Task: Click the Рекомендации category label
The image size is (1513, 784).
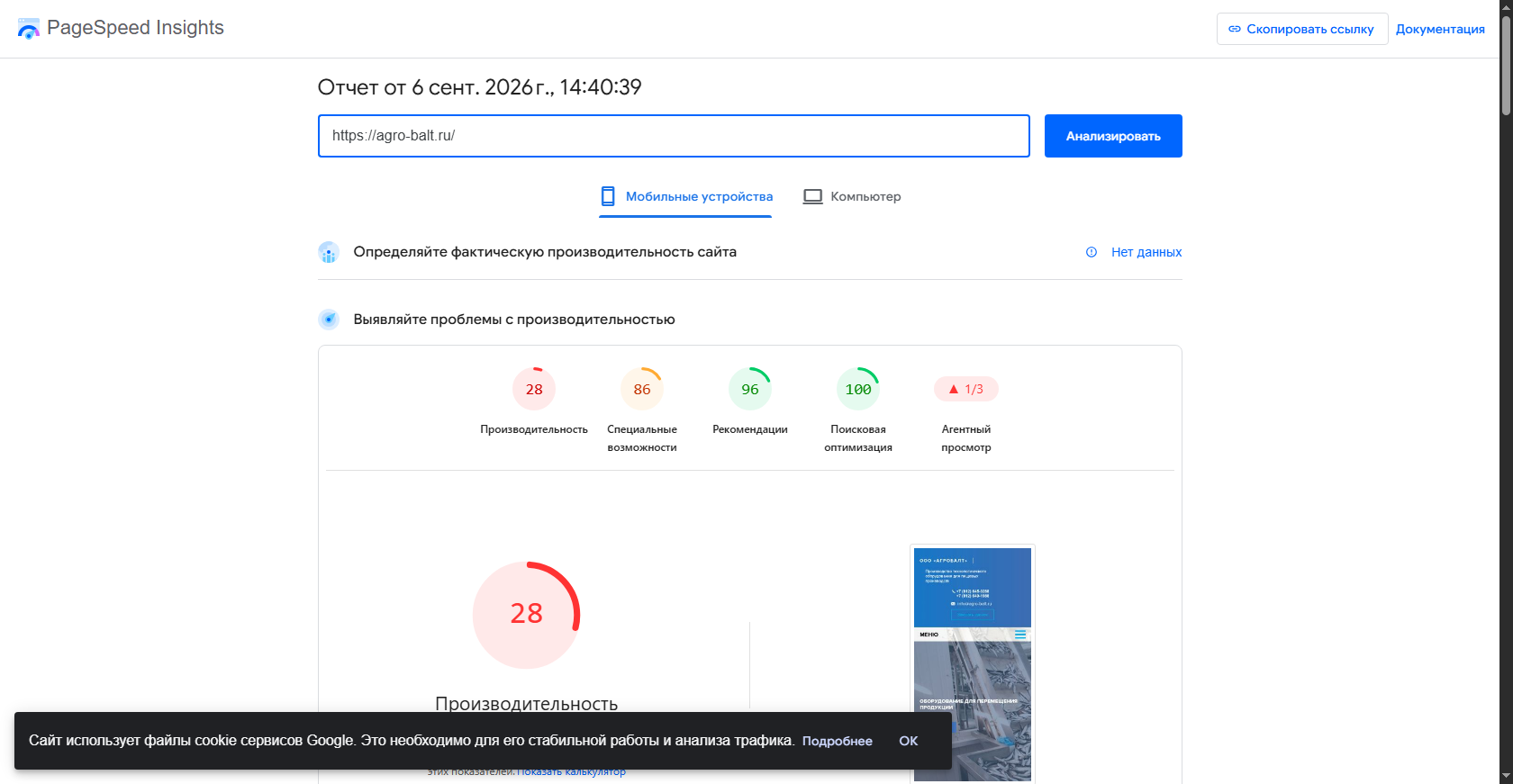Action: [x=750, y=429]
